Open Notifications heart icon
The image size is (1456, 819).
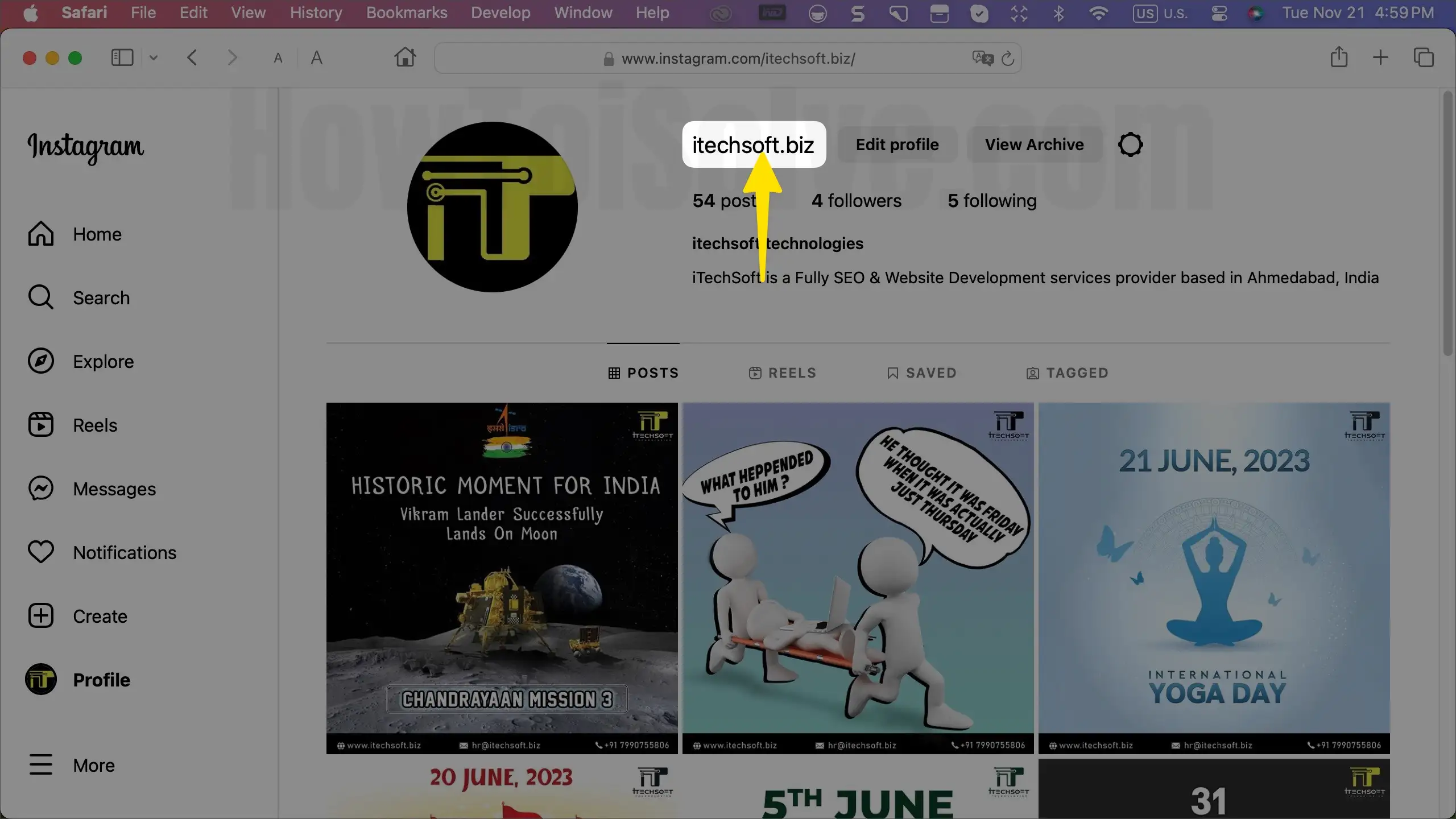[x=41, y=552]
